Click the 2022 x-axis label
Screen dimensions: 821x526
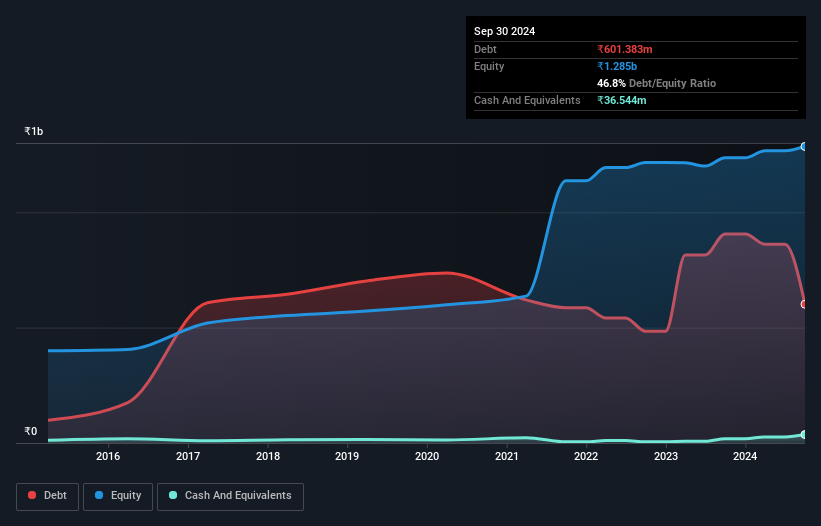(586, 456)
